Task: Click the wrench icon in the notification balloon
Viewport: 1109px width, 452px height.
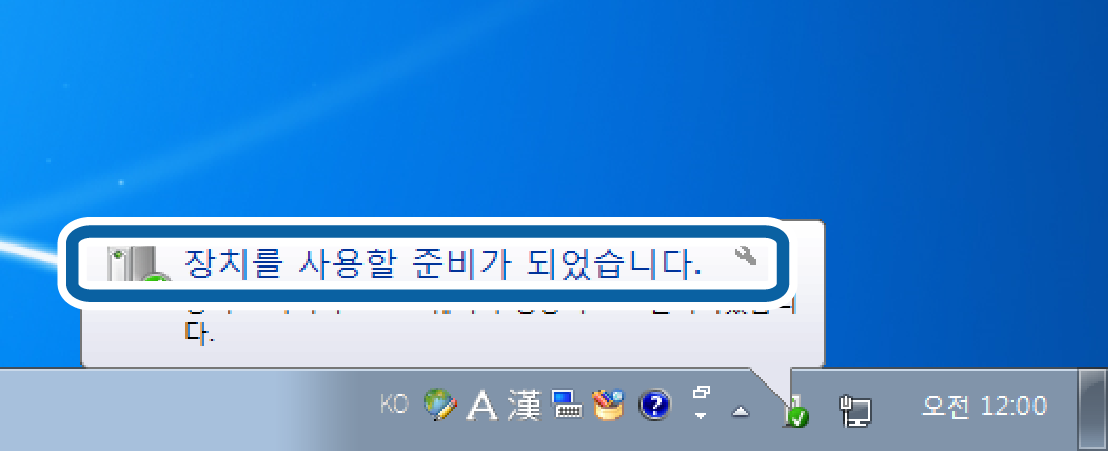Action: coord(746,256)
